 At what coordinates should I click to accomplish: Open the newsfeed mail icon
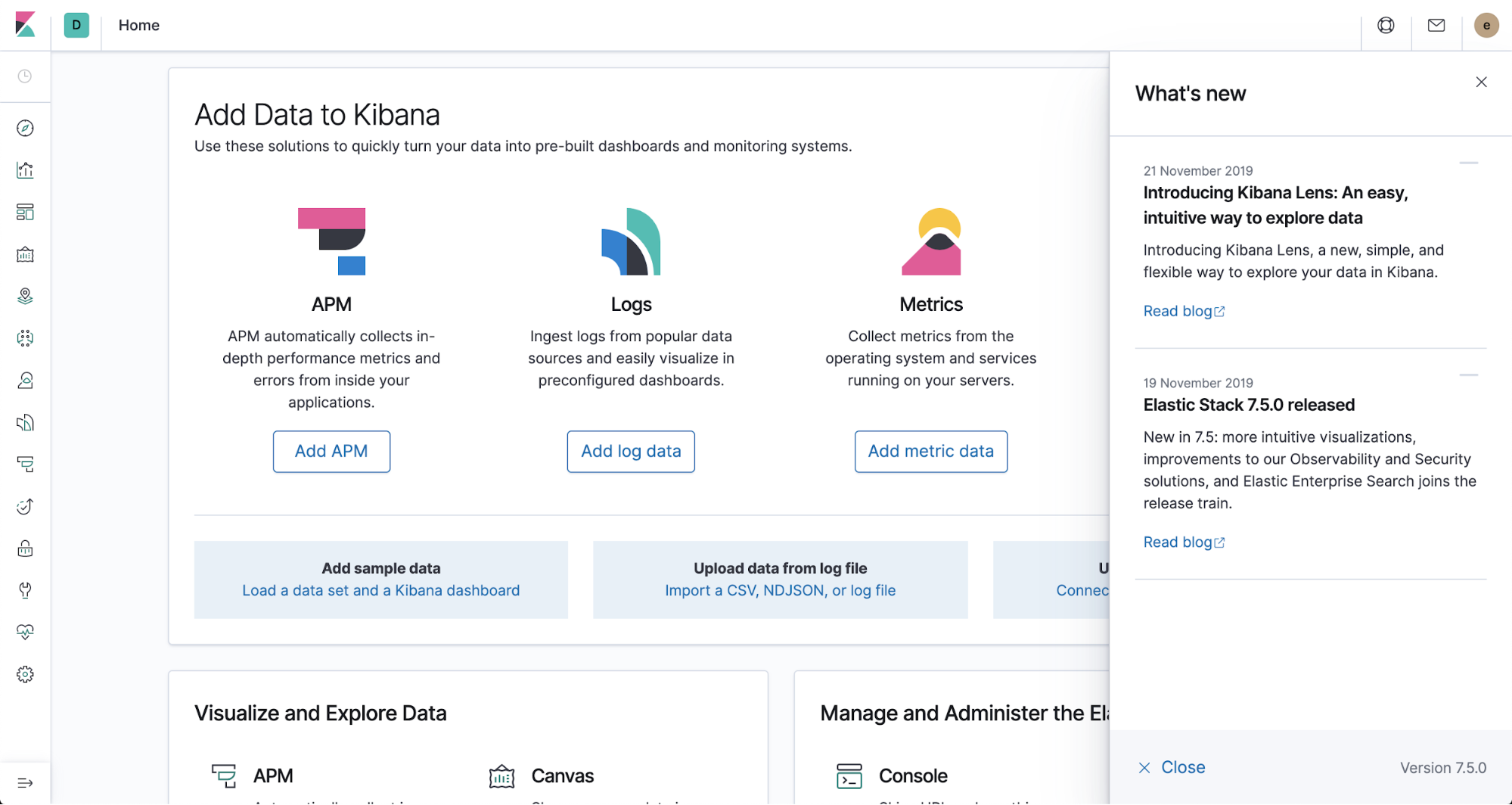(1436, 26)
